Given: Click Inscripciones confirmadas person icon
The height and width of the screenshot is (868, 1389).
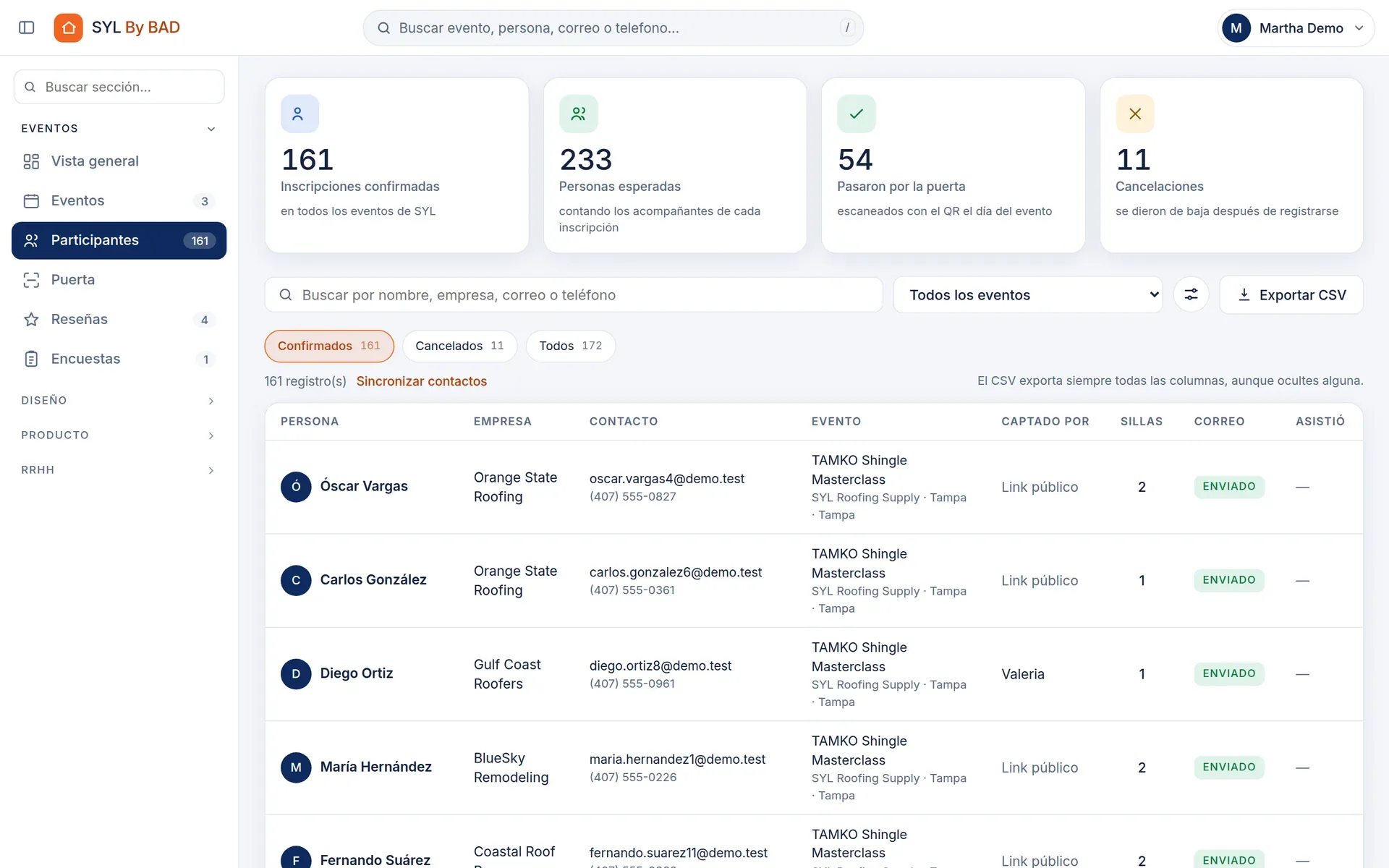Looking at the screenshot, I should [300, 114].
